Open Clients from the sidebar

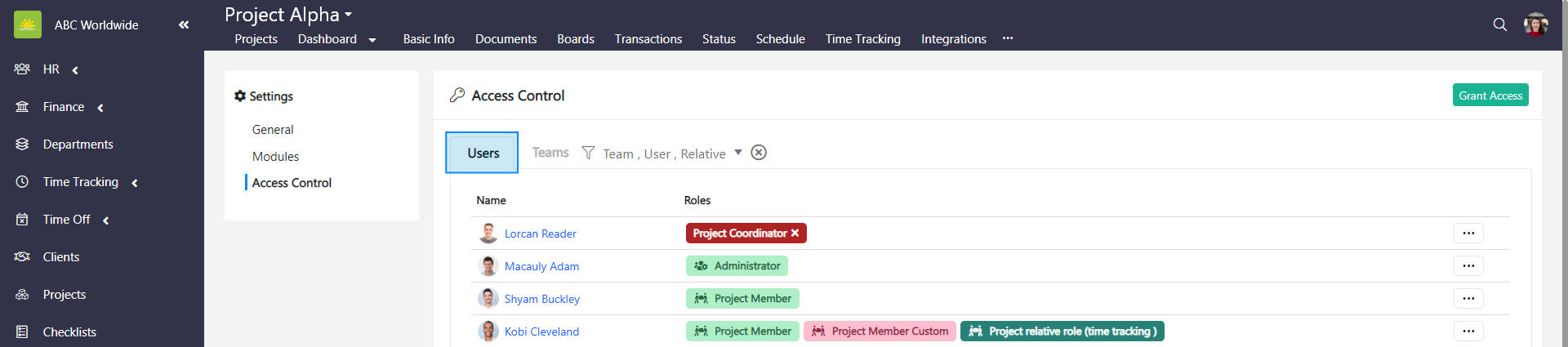click(61, 257)
